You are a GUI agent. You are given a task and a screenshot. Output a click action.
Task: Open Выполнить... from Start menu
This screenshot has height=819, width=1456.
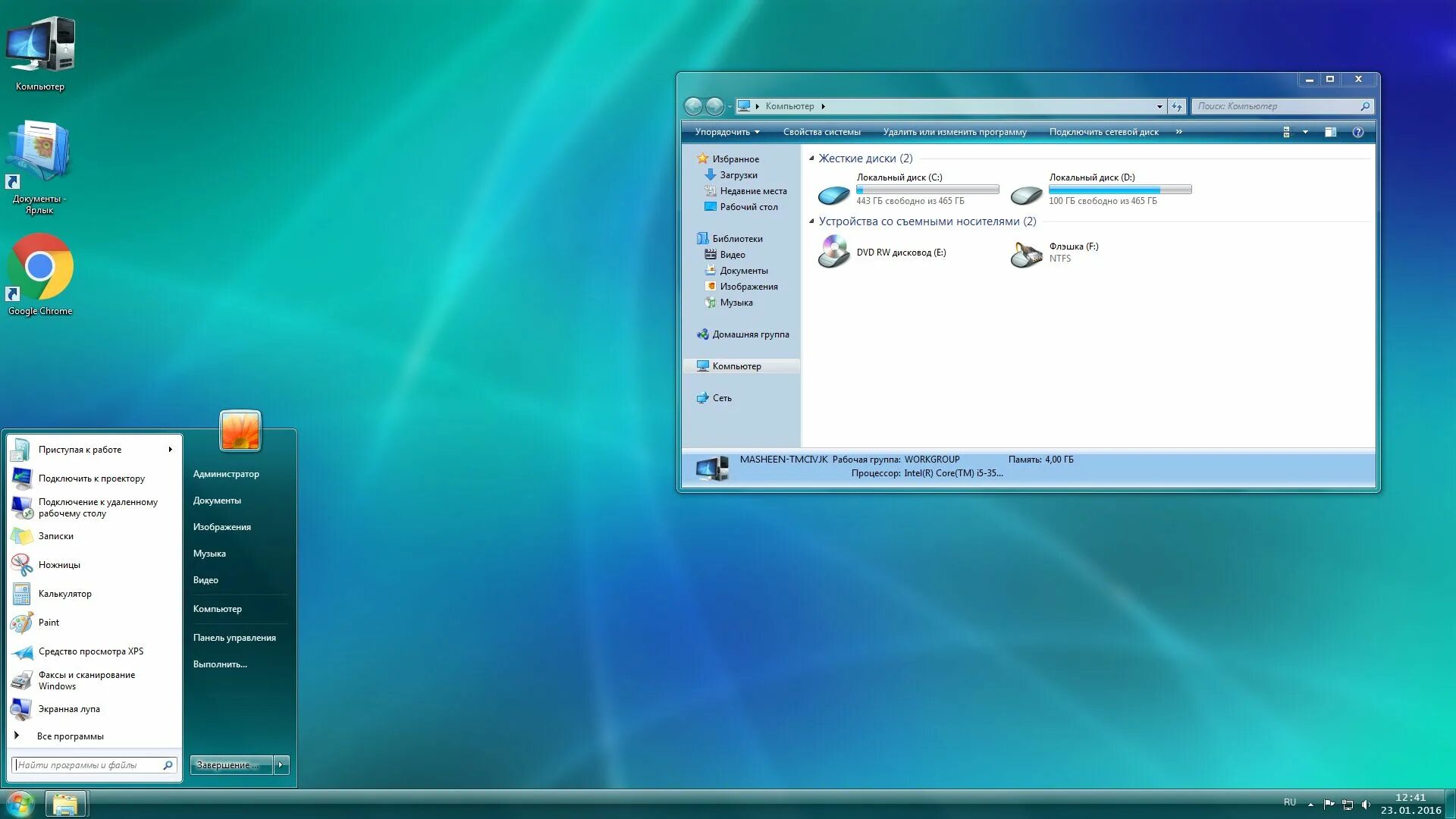point(220,664)
